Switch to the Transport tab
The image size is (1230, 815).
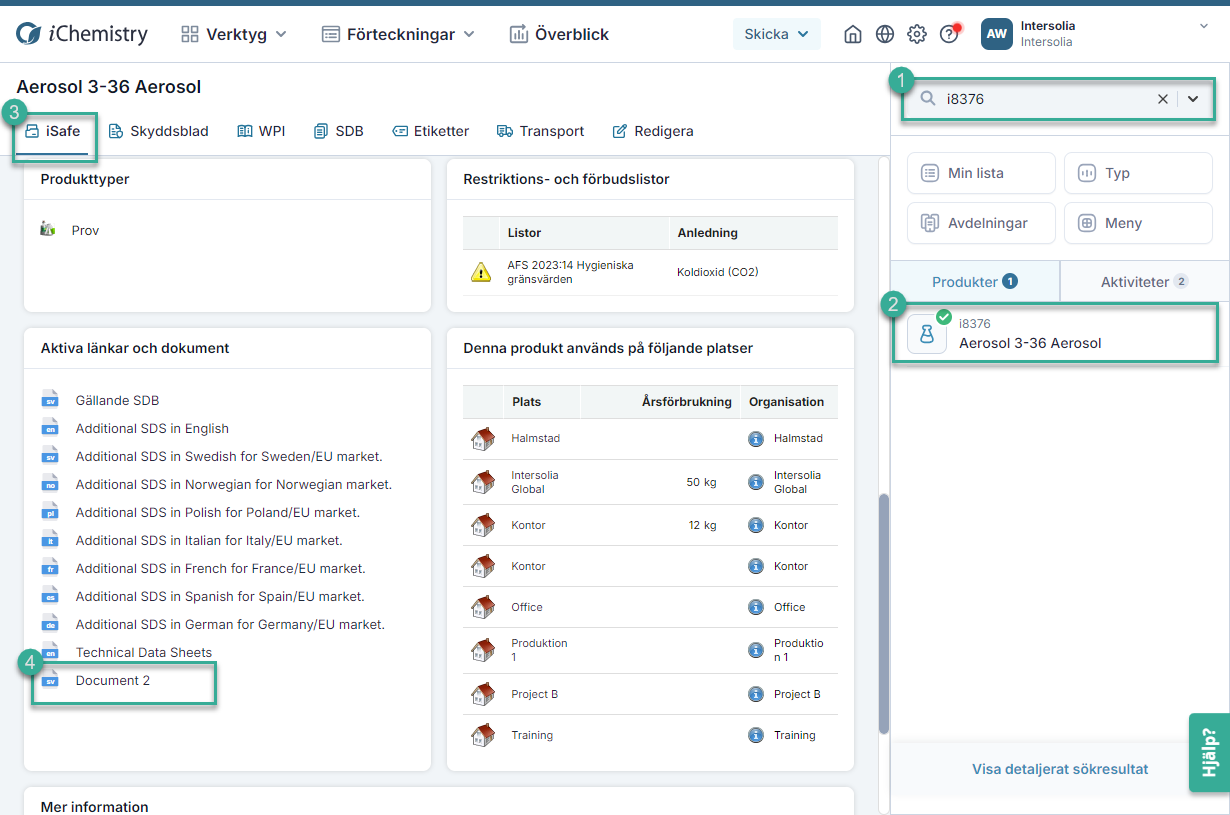point(540,131)
